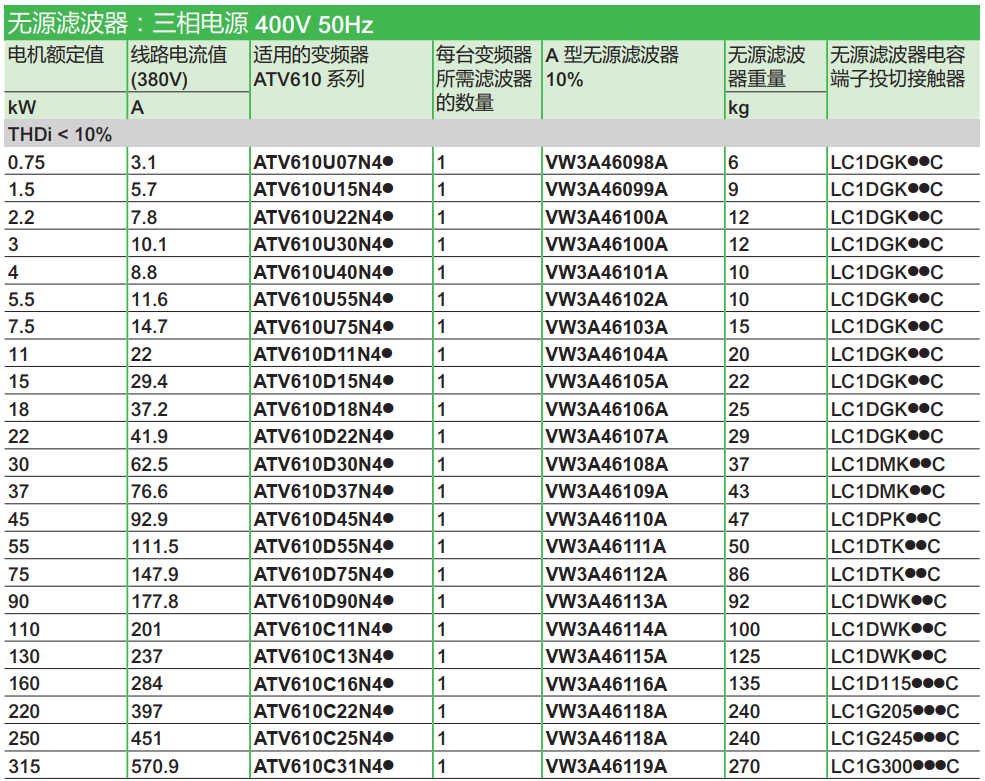Select filter reference VW3A46113A

coord(606,601)
